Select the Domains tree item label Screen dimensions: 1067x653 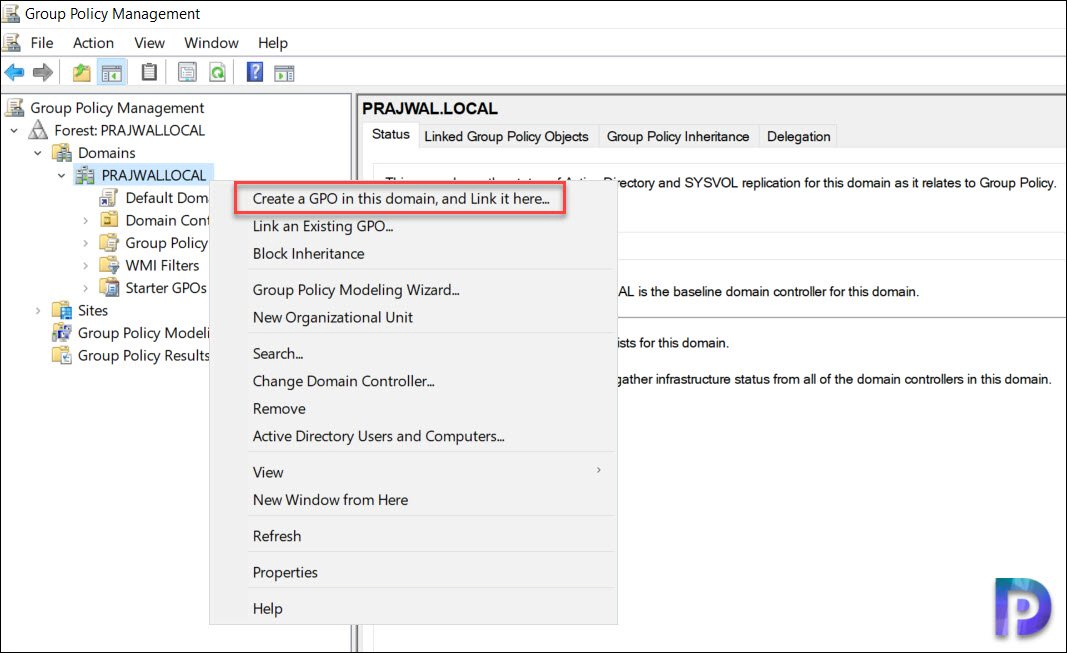pyautogui.click(x=107, y=153)
